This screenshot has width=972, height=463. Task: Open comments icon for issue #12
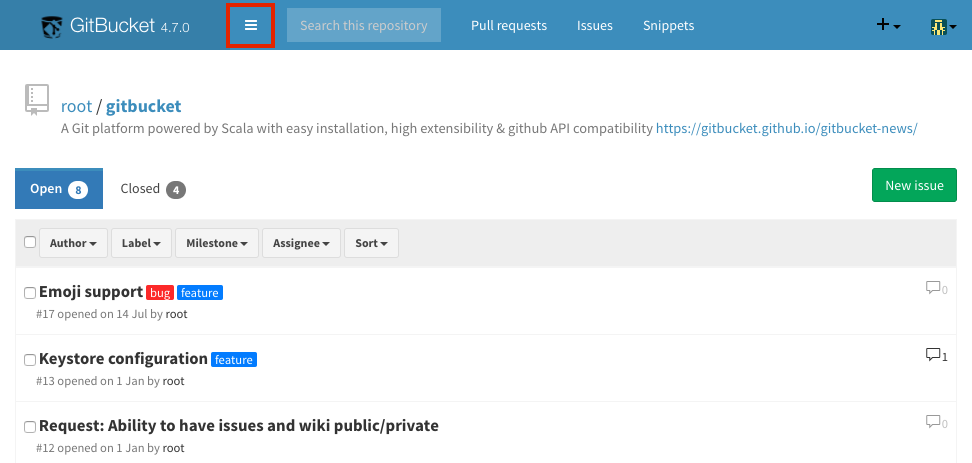pyautogui.click(x=936, y=422)
